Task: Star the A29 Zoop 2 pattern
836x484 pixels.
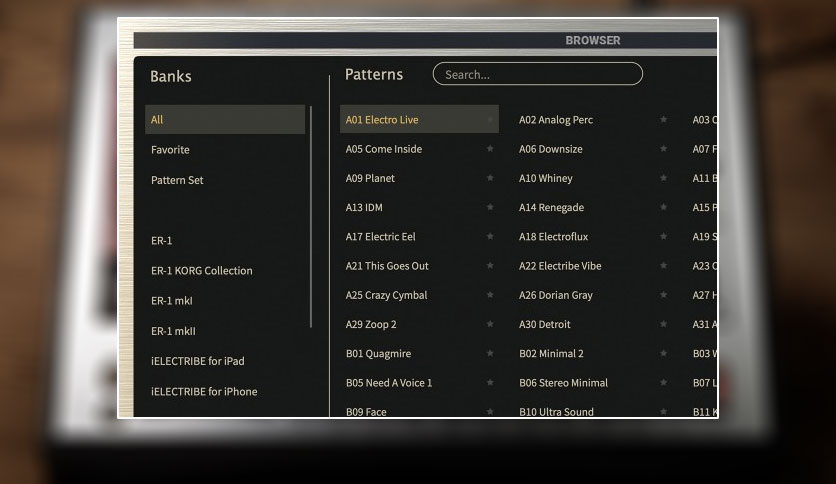Action: 490,324
